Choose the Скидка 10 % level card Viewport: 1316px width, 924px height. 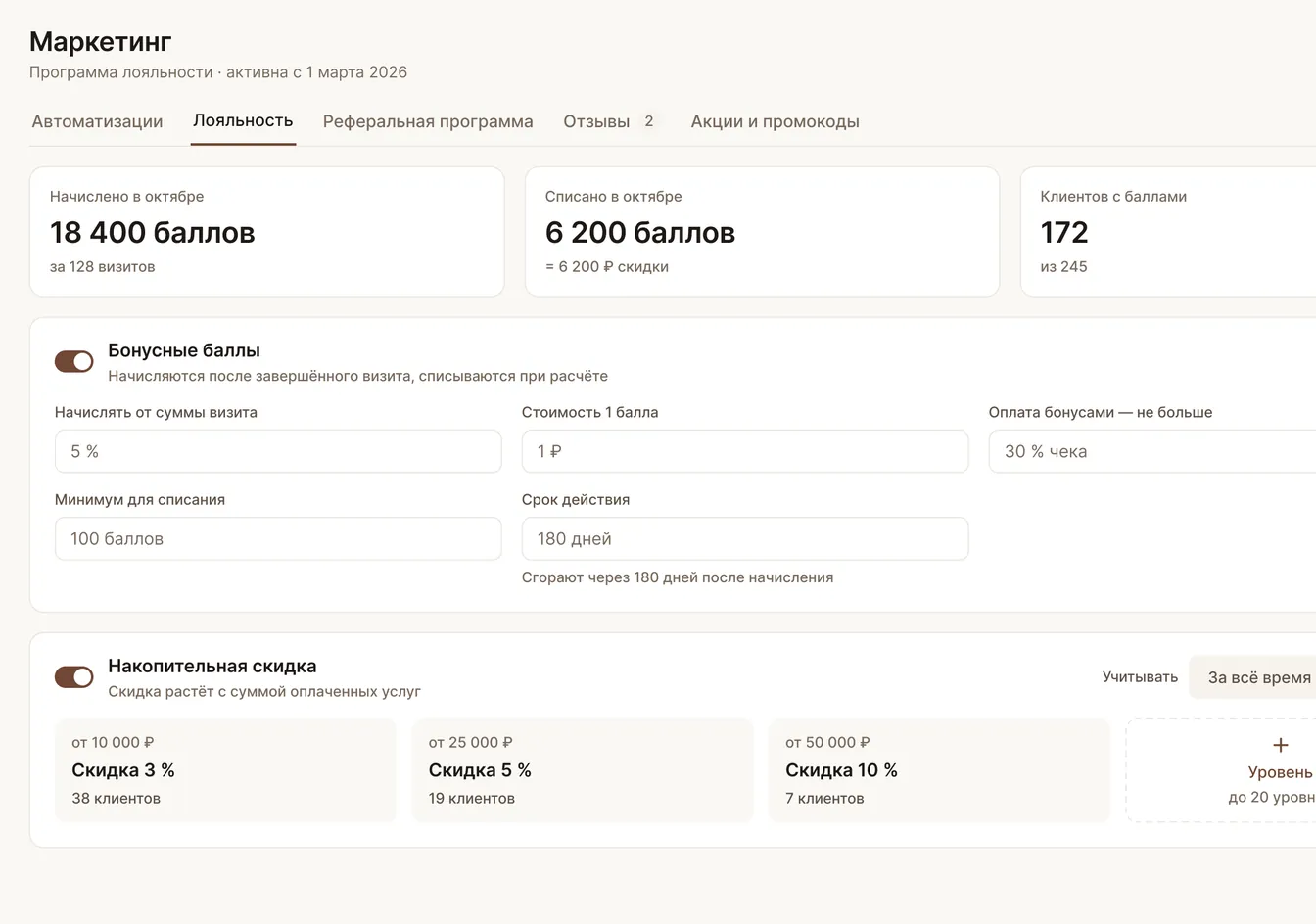point(940,770)
